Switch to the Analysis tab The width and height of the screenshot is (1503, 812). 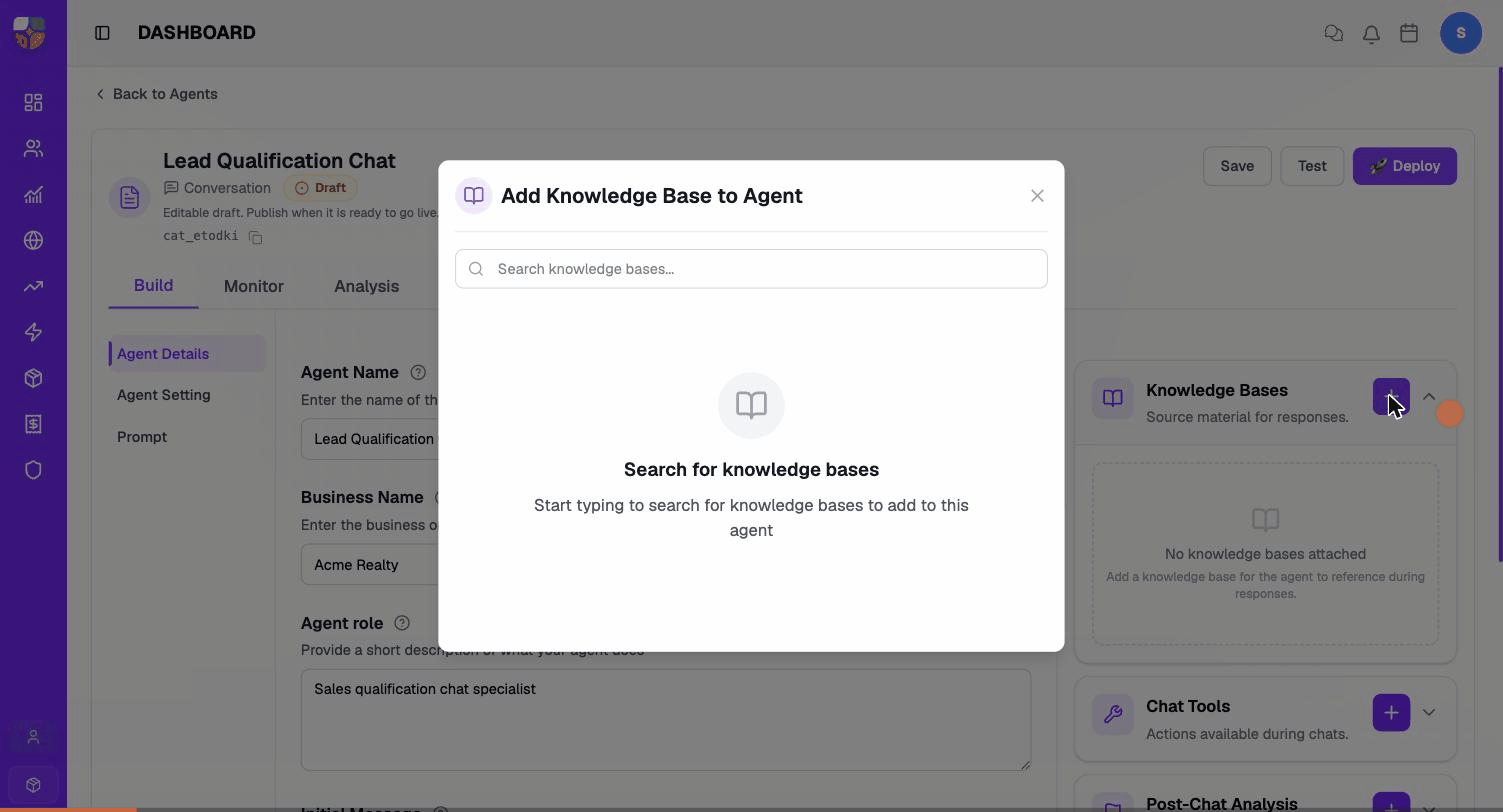click(x=366, y=286)
